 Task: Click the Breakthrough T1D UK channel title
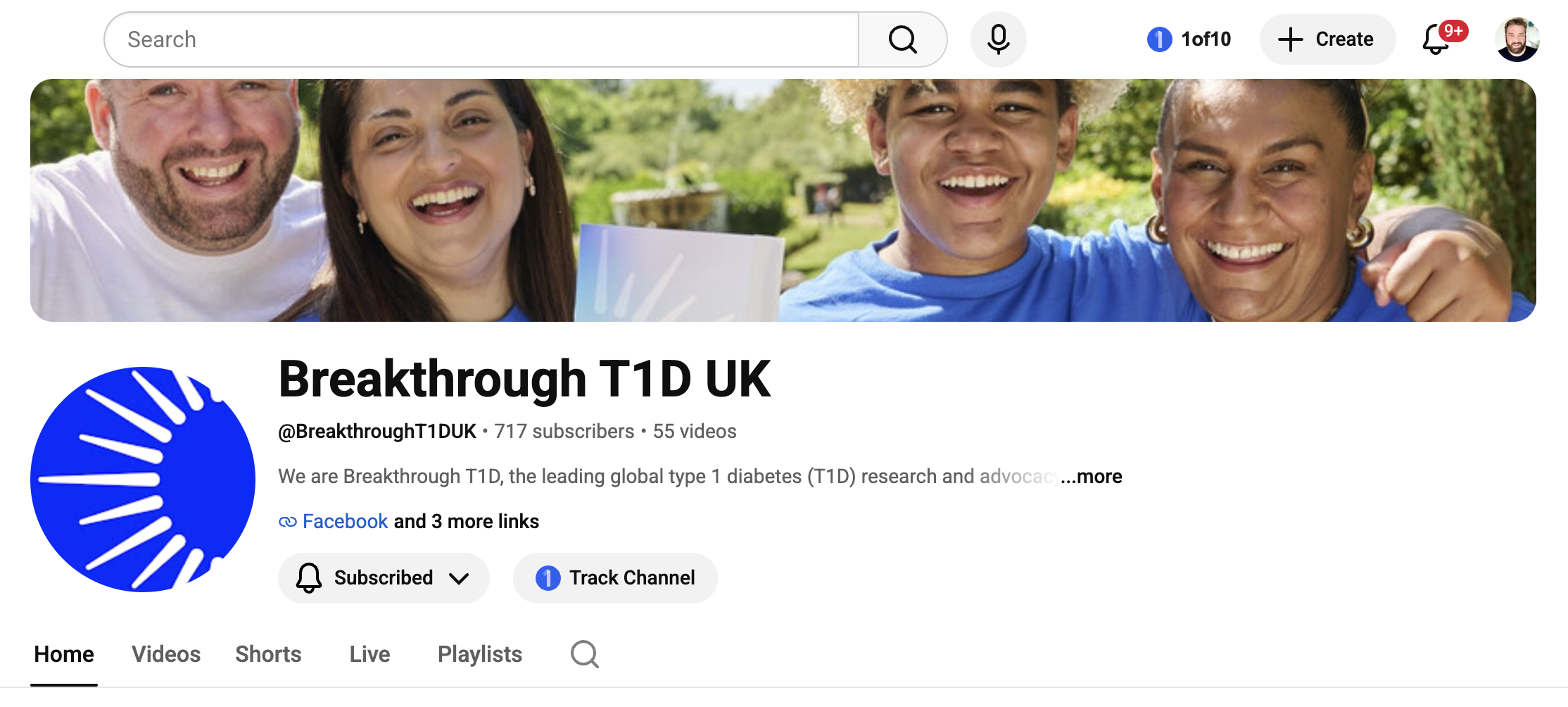pos(525,379)
